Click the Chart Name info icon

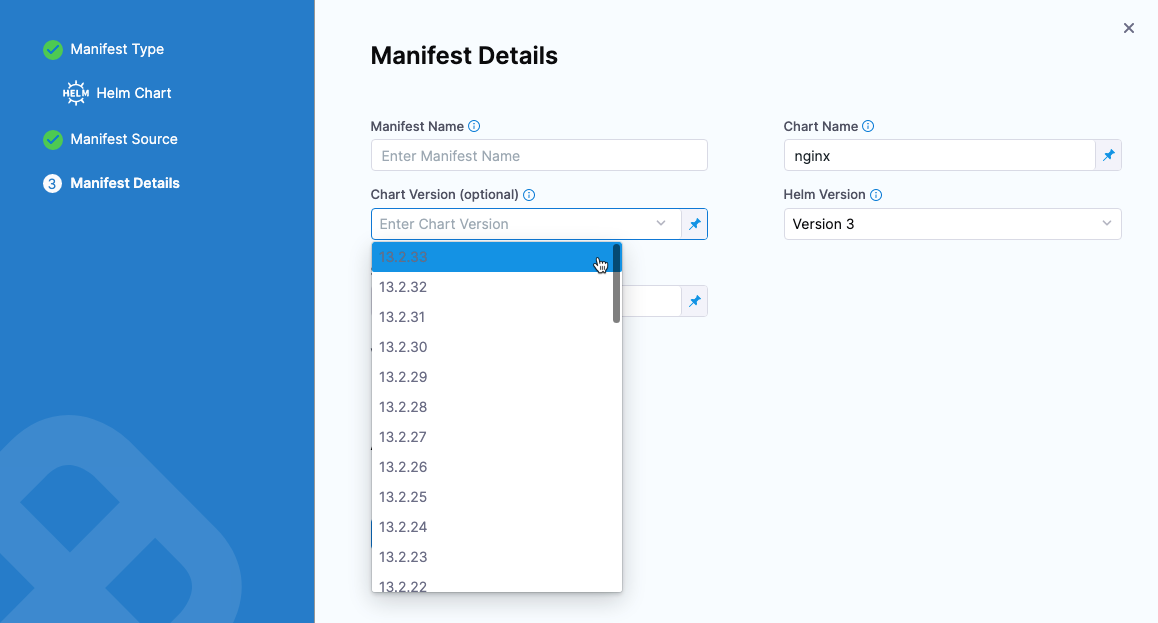(x=868, y=127)
